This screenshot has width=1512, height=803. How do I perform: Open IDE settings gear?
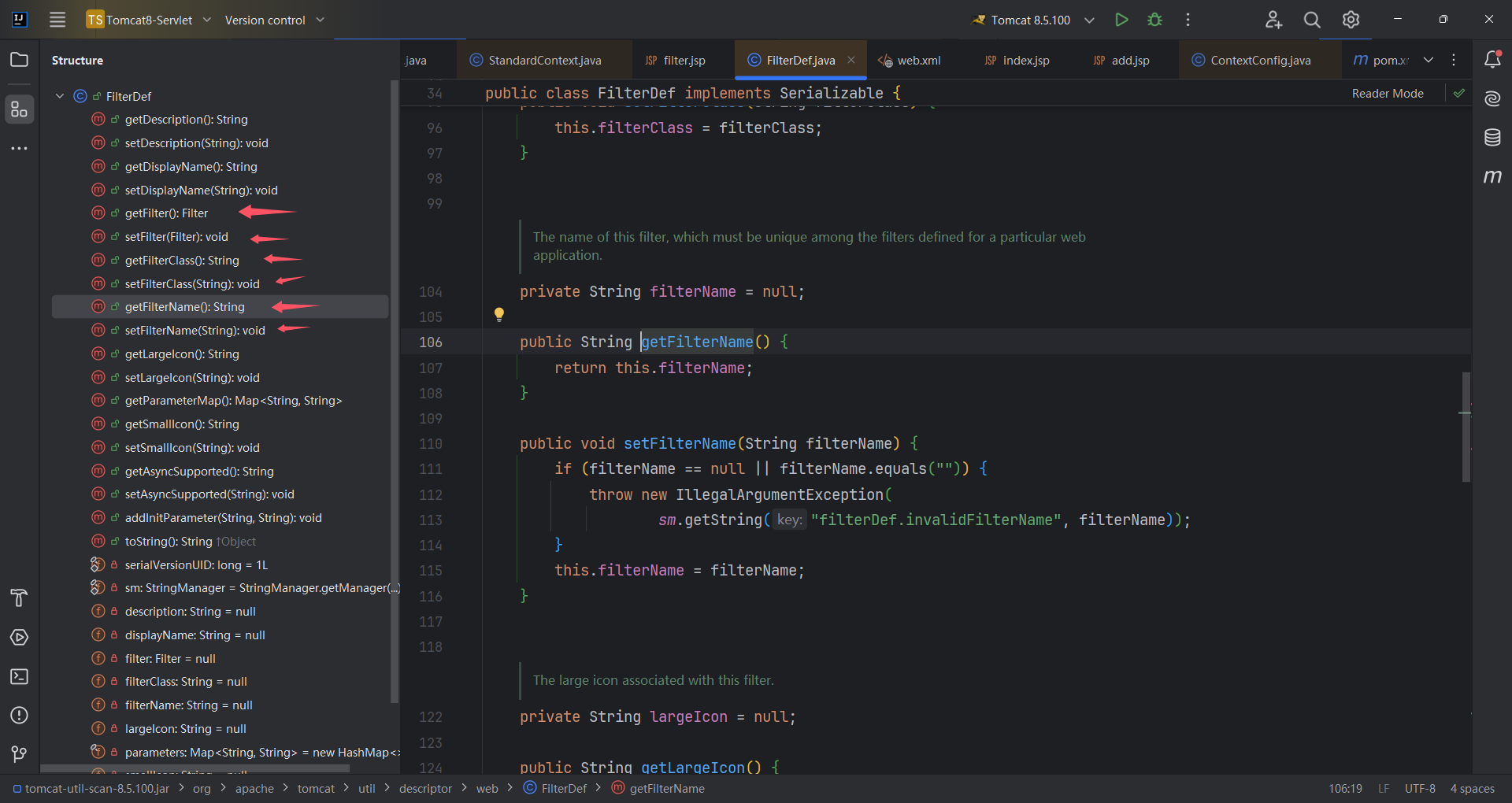click(1351, 20)
